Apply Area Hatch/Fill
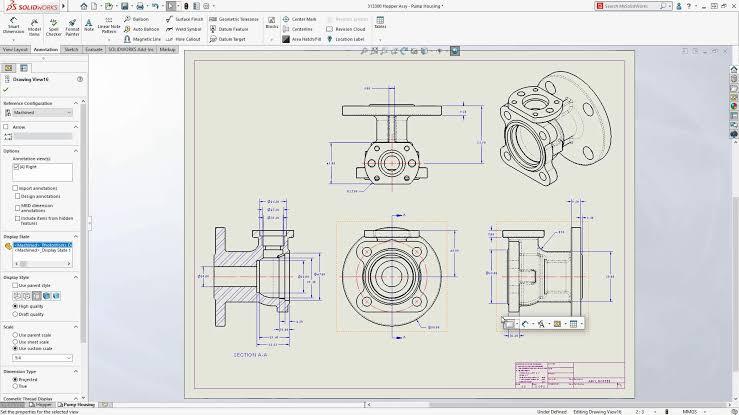Viewport: 739px width, 415px height. pyautogui.click(x=302, y=40)
